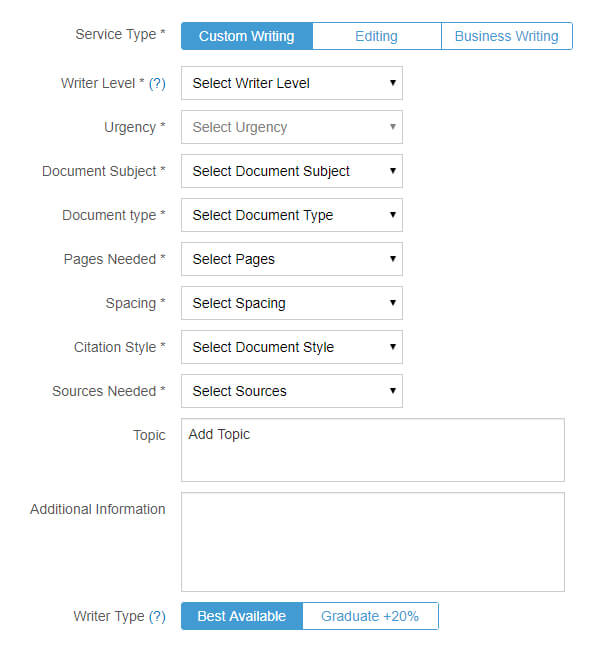Image resolution: width=600 pixels, height=646 pixels.
Task: Click the arrow on the Sources Needed dropdown
Action: coord(393,391)
